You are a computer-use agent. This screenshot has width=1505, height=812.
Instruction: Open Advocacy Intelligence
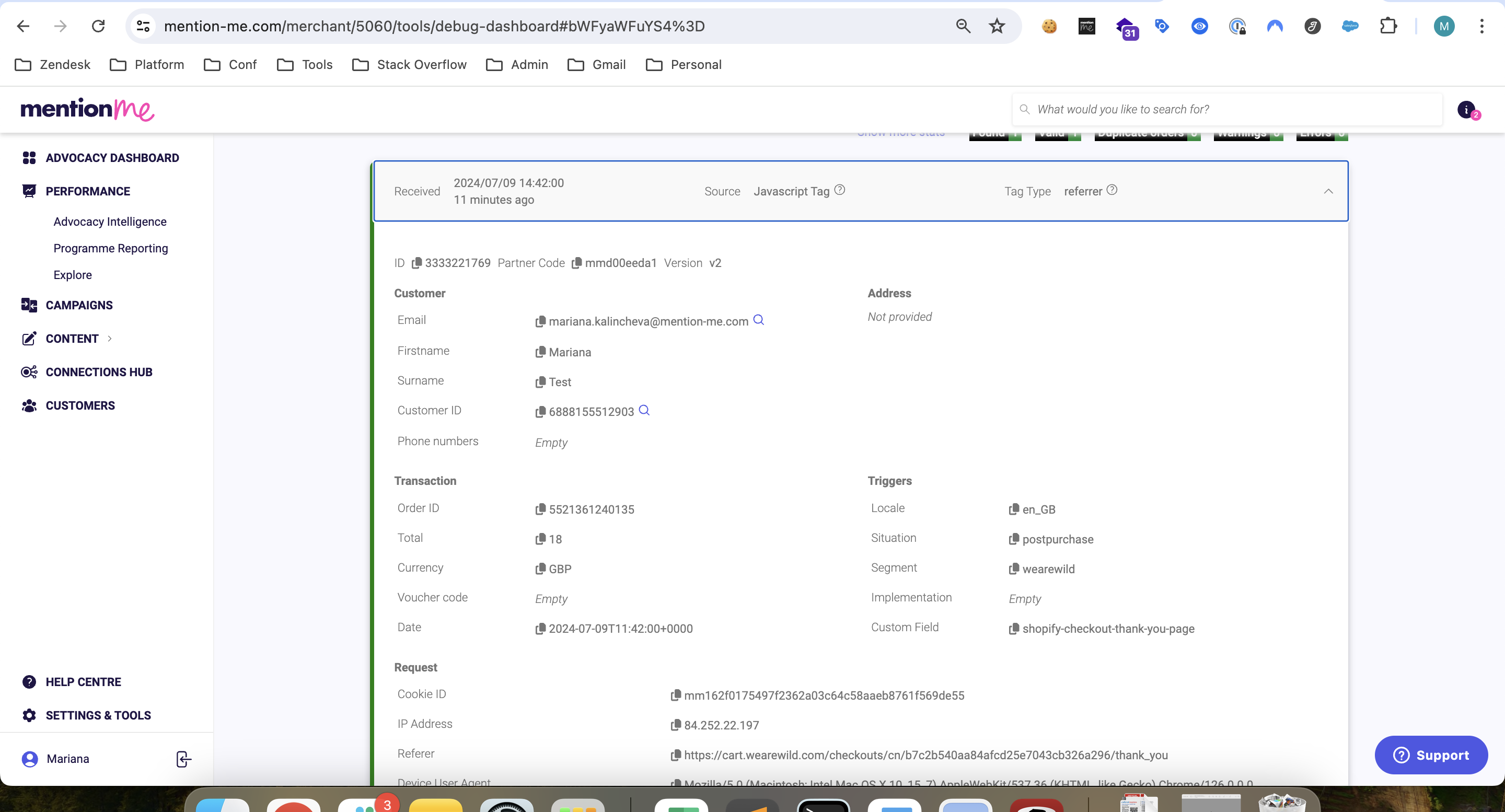pyautogui.click(x=110, y=222)
